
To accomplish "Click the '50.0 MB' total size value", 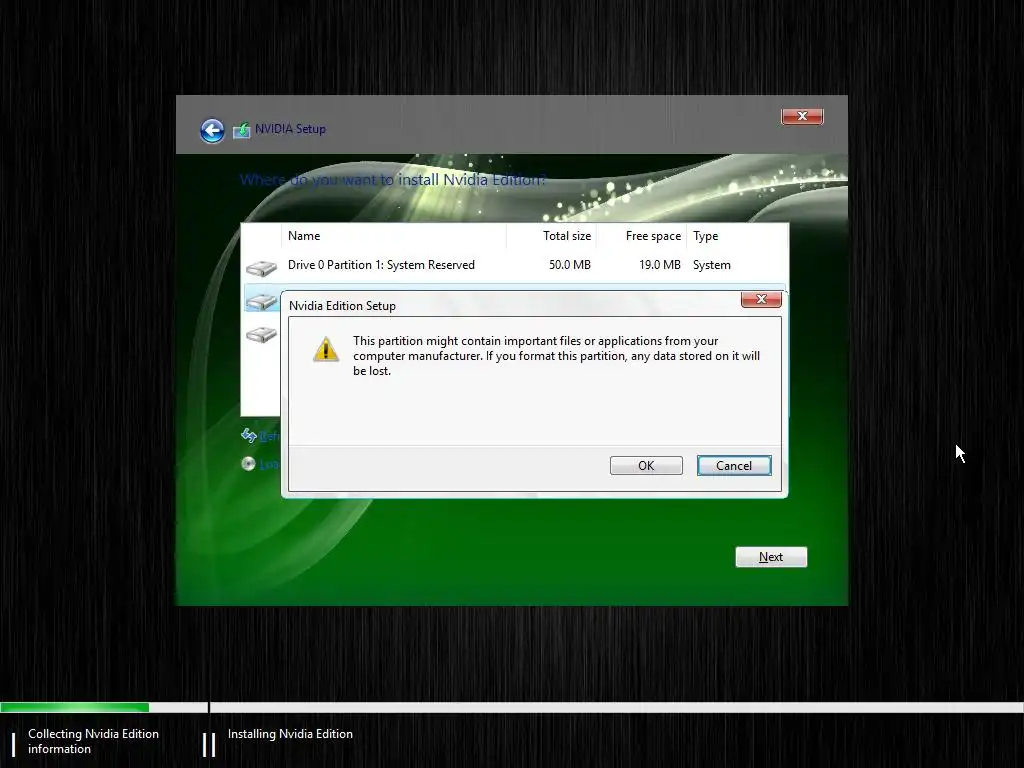I will click(569, 265).
